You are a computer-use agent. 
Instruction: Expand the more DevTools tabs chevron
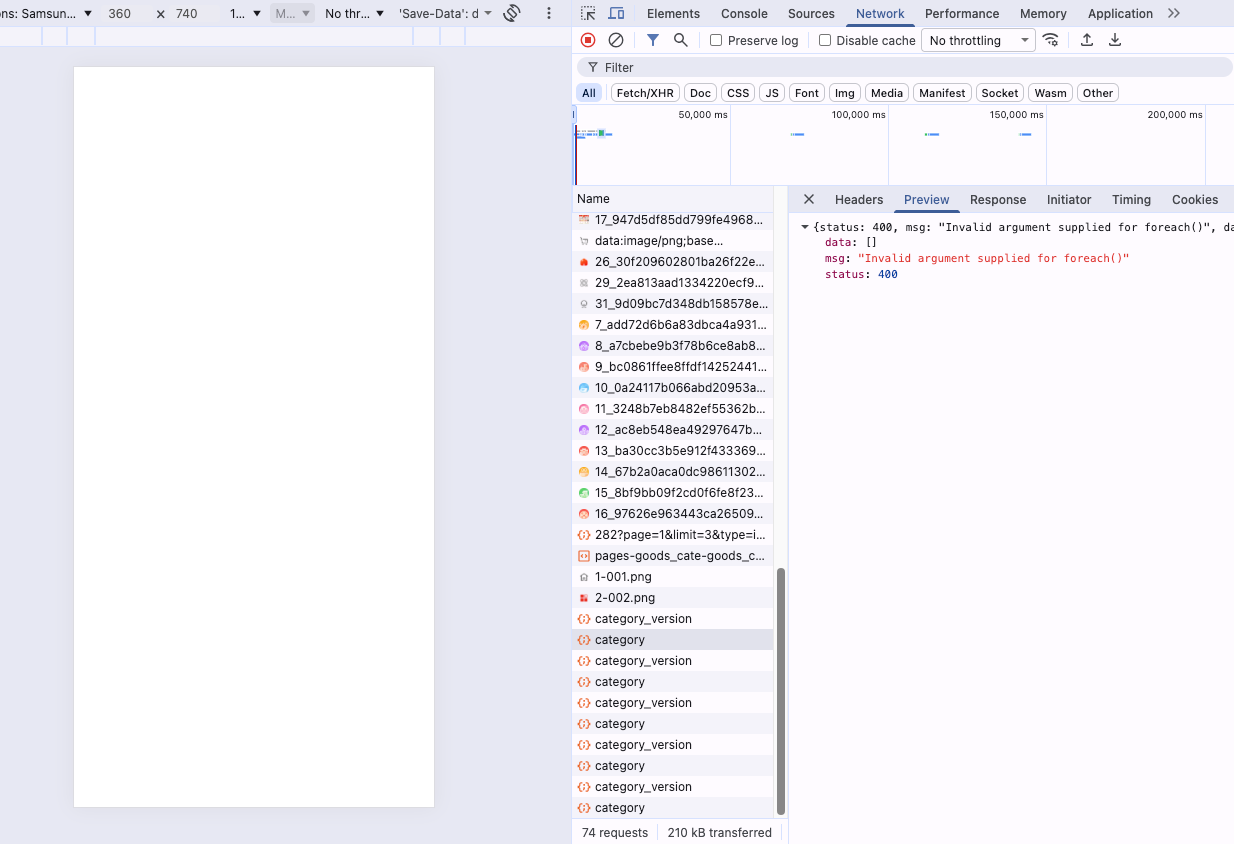[x=1174, y=14]
